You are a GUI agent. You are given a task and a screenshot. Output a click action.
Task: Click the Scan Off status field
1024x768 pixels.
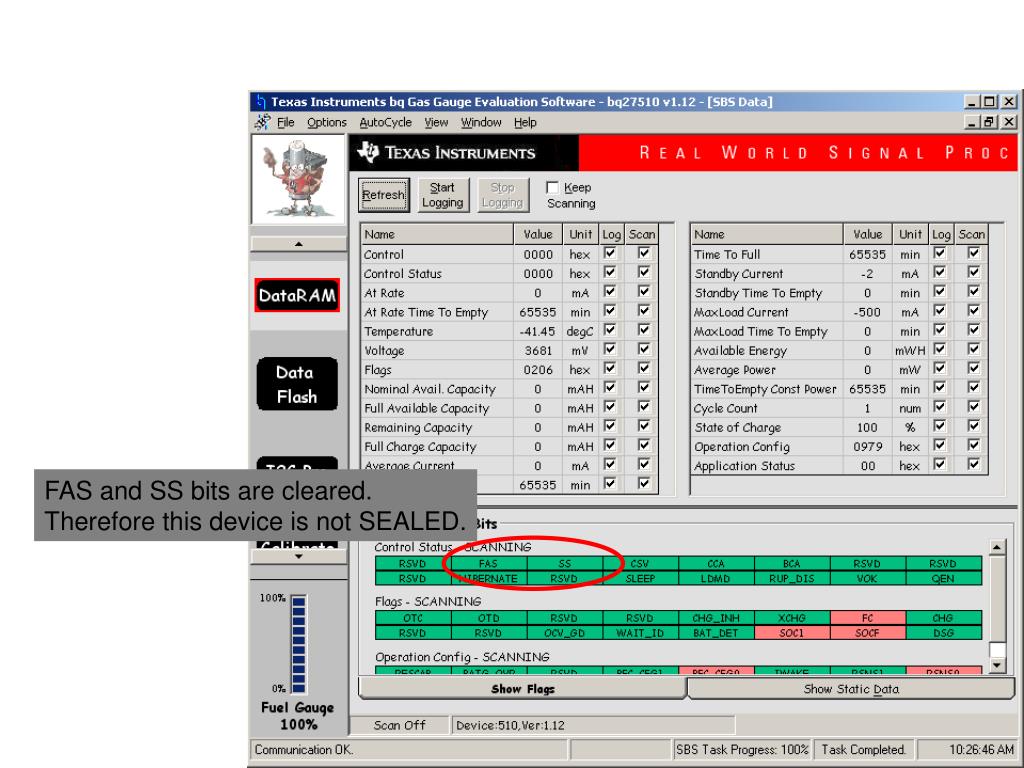[400, 725]
